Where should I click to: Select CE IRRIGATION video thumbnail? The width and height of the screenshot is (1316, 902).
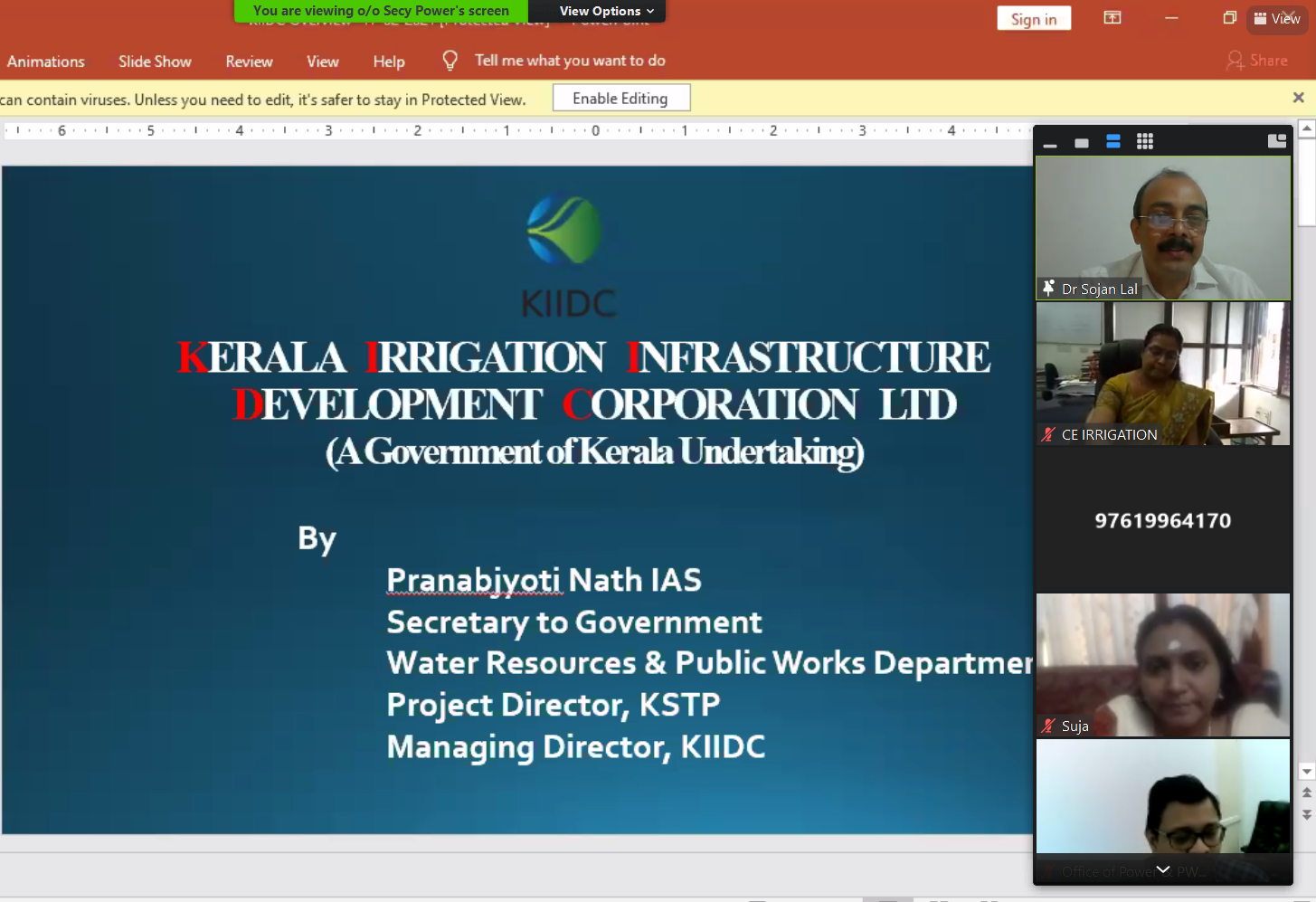point(1163,374)
